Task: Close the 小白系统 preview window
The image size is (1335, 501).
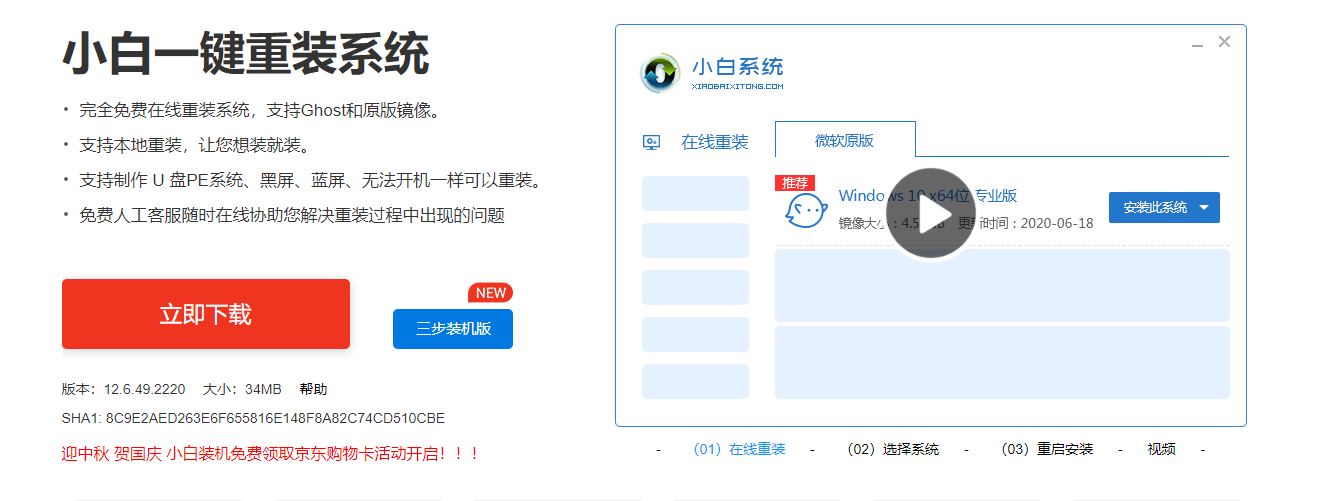Action: click(1224, 42)
